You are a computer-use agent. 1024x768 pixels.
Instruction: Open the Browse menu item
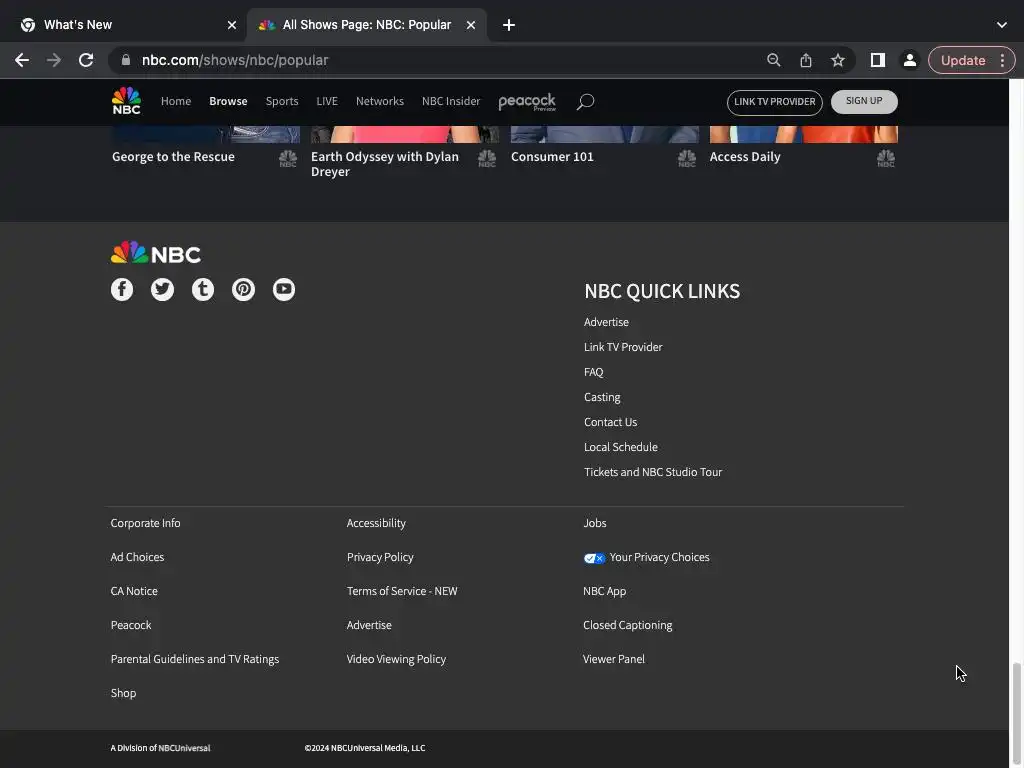[228, 101]
